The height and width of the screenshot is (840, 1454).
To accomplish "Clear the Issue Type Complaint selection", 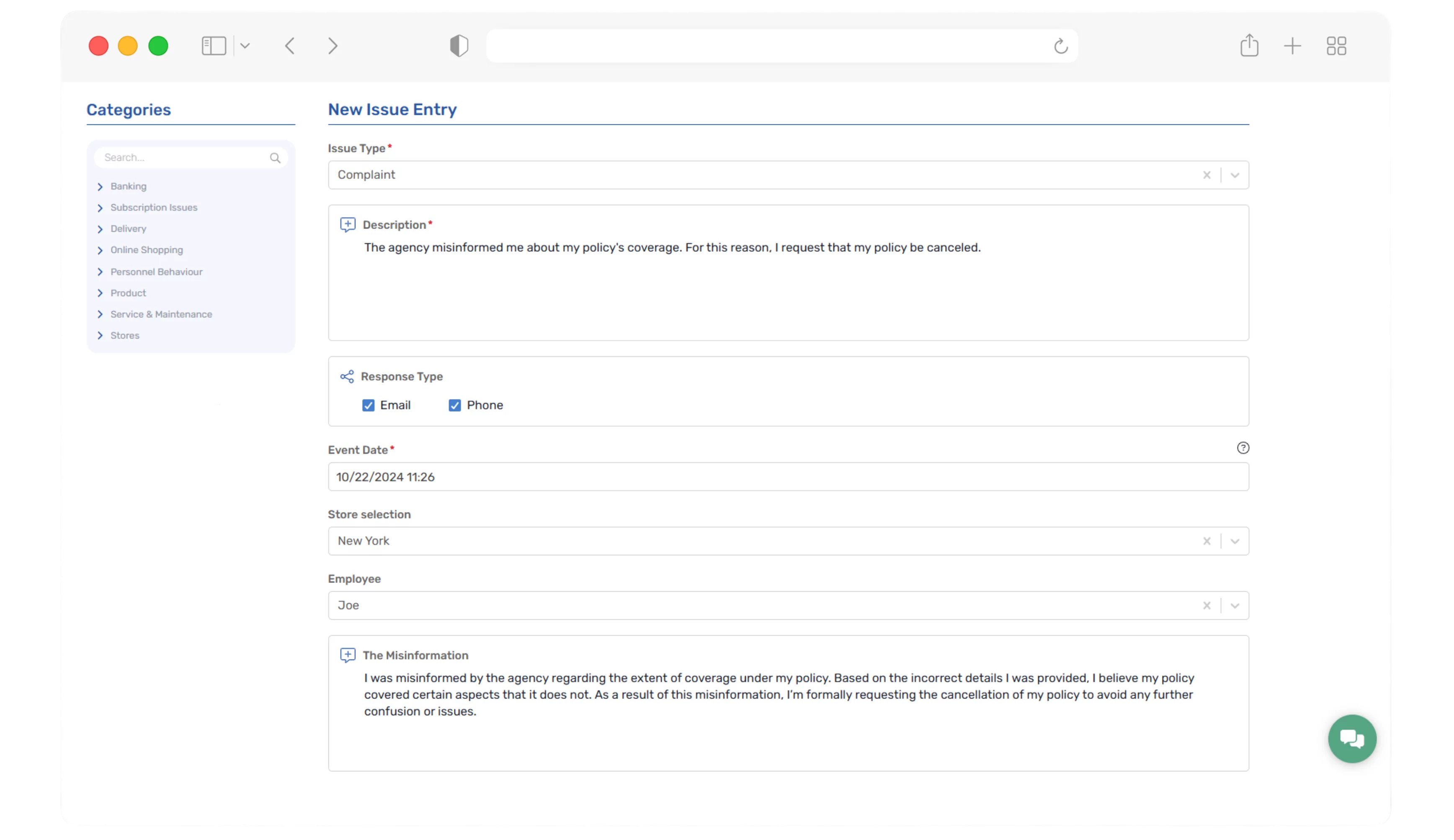I will 1206,175.
